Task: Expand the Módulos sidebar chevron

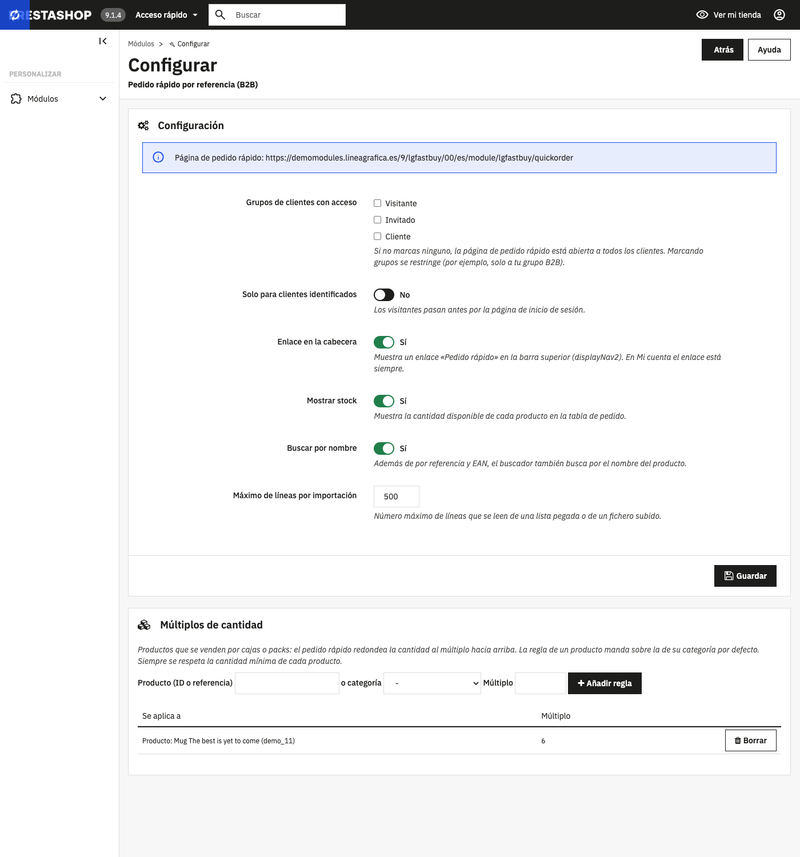Action: [103, 98]
